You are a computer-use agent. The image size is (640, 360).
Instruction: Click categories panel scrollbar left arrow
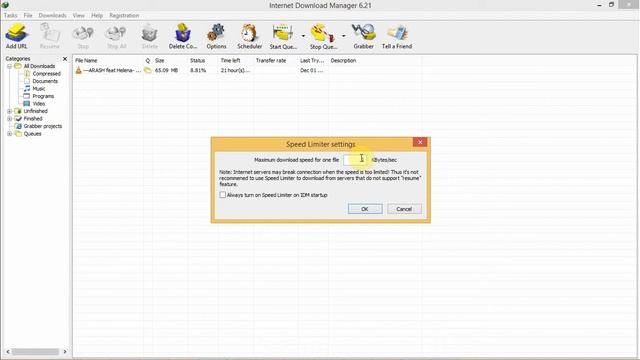pos(8,351)
